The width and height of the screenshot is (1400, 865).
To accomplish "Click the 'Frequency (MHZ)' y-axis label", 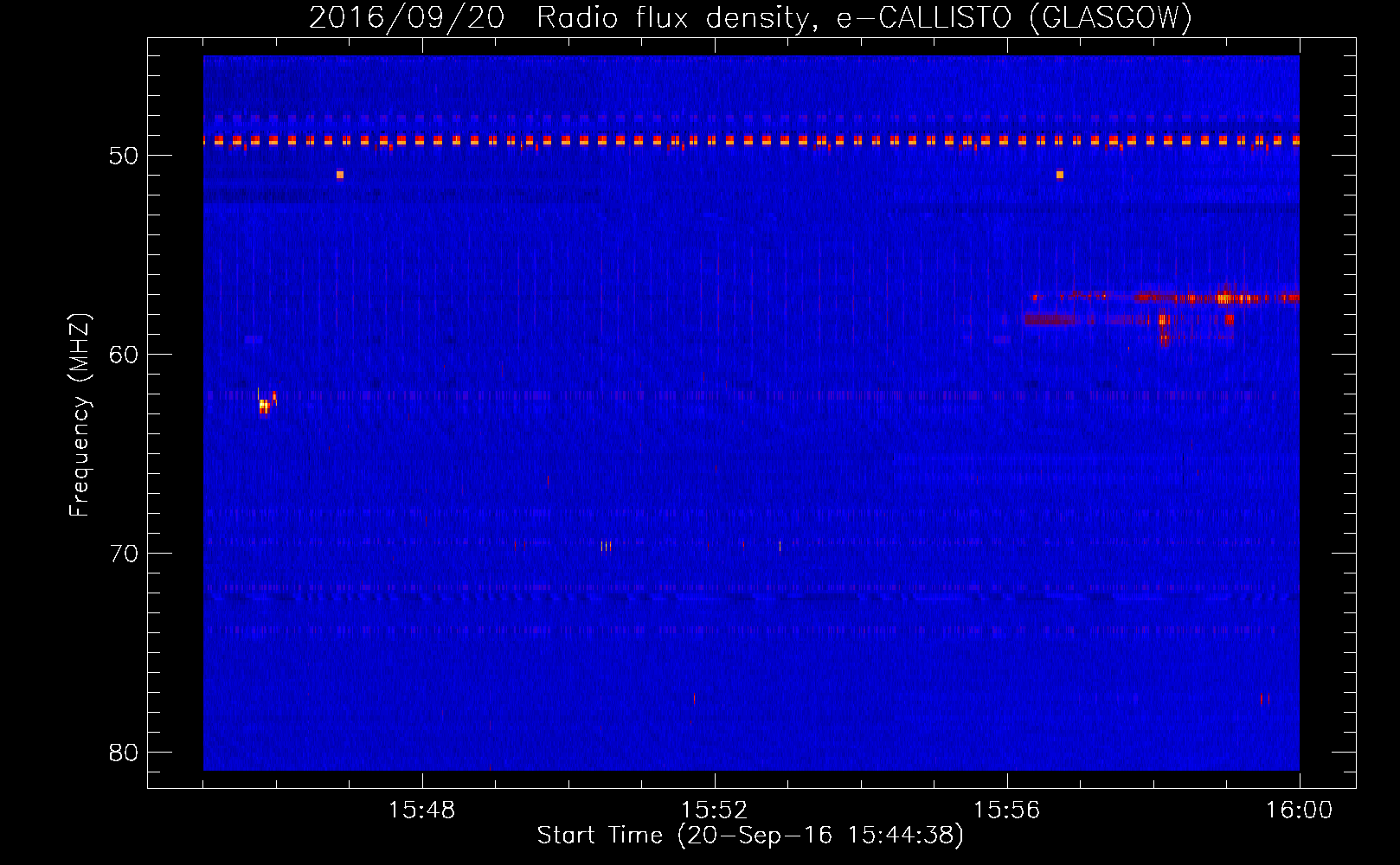I will click(80, 414).
